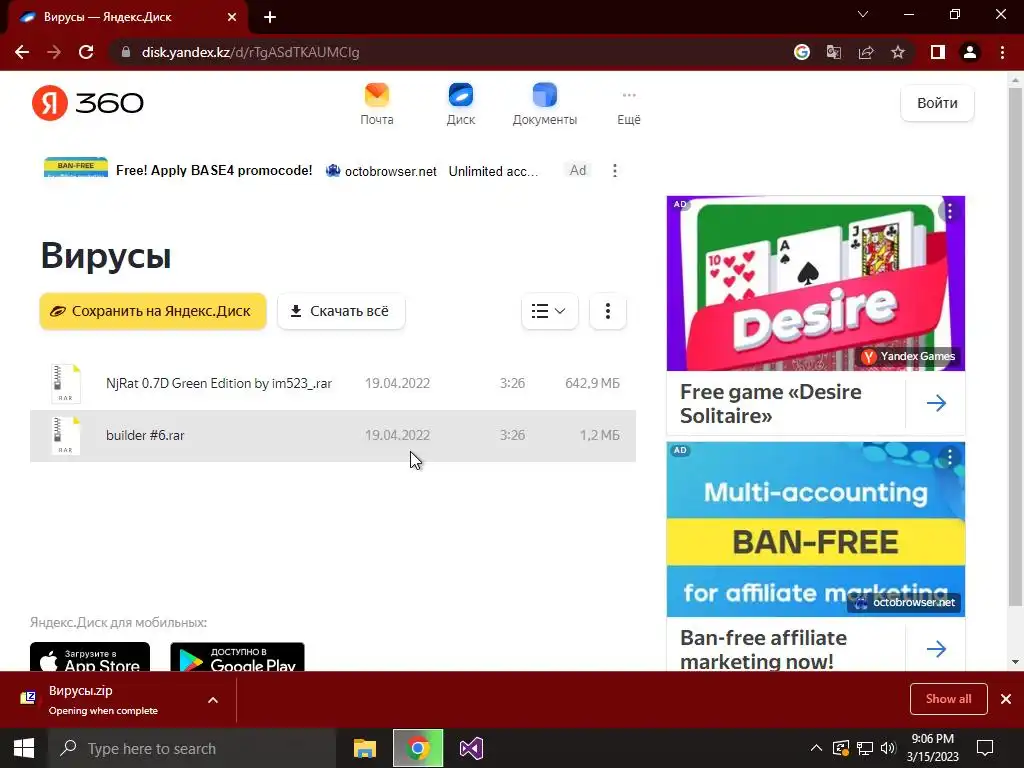Open Visual Studio from taskbar
This screenshot has height=768, width=1024.
(471, 748)
